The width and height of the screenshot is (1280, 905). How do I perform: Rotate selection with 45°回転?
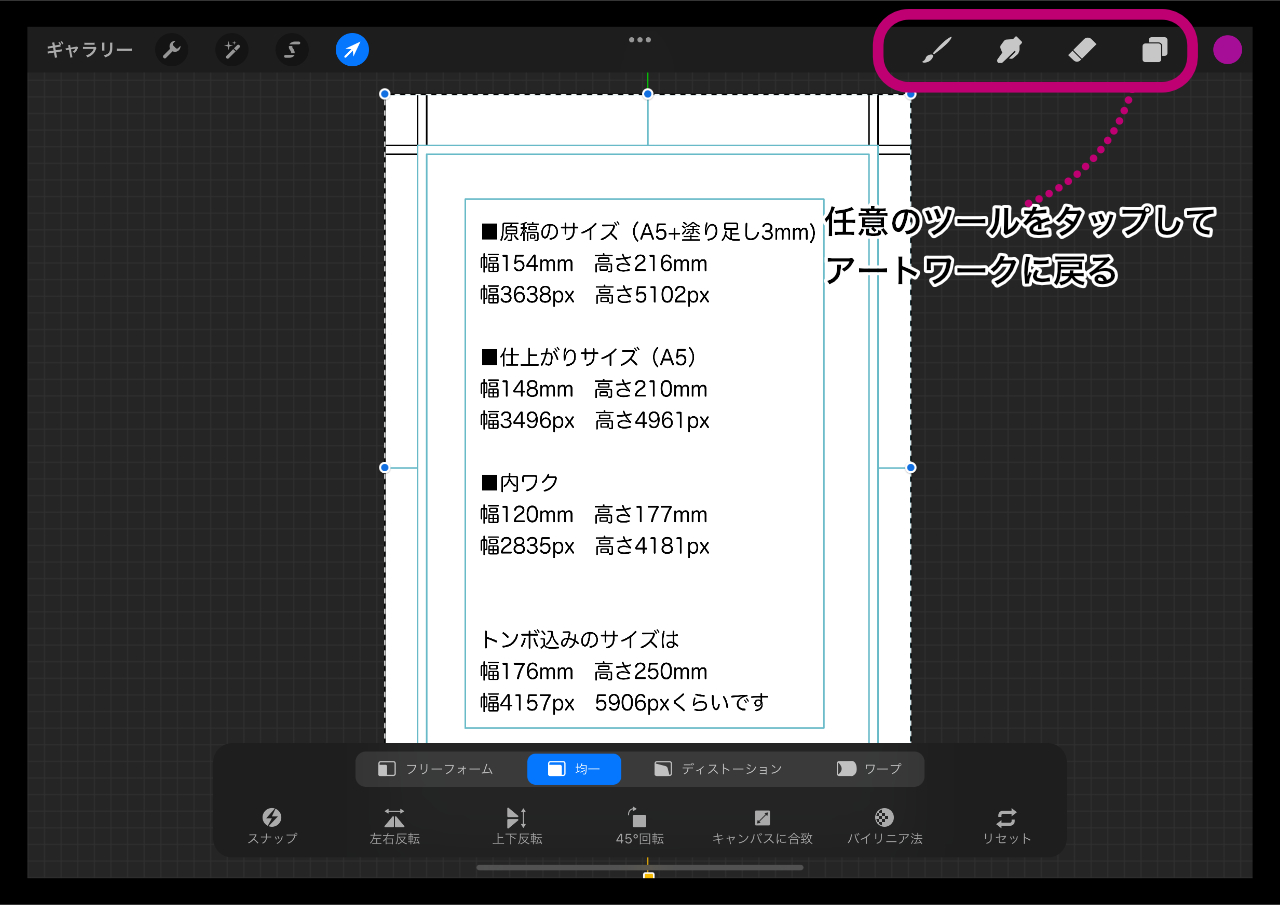pos(639,826)
